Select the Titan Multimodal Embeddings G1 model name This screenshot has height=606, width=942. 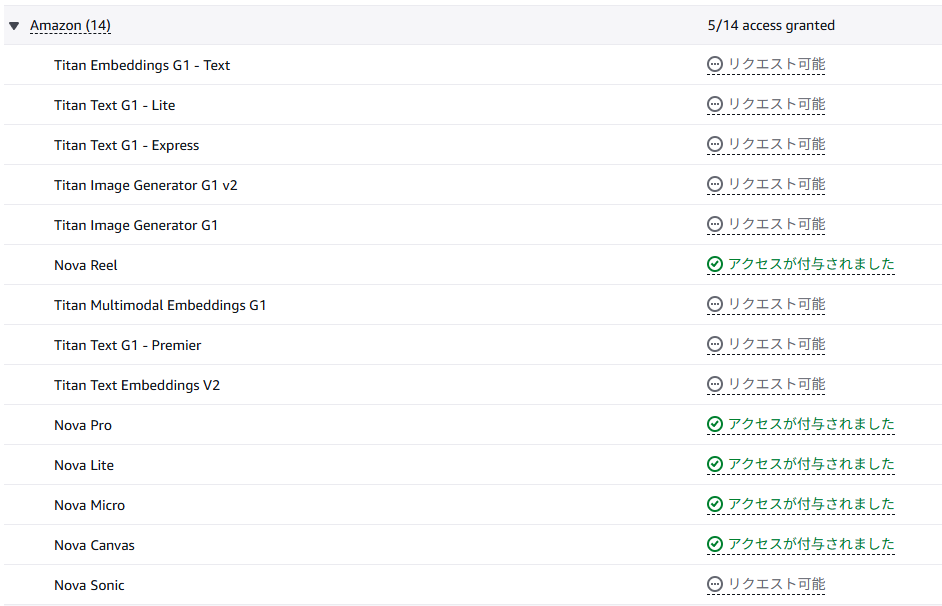pyautogui.click(x=160, y=305)
